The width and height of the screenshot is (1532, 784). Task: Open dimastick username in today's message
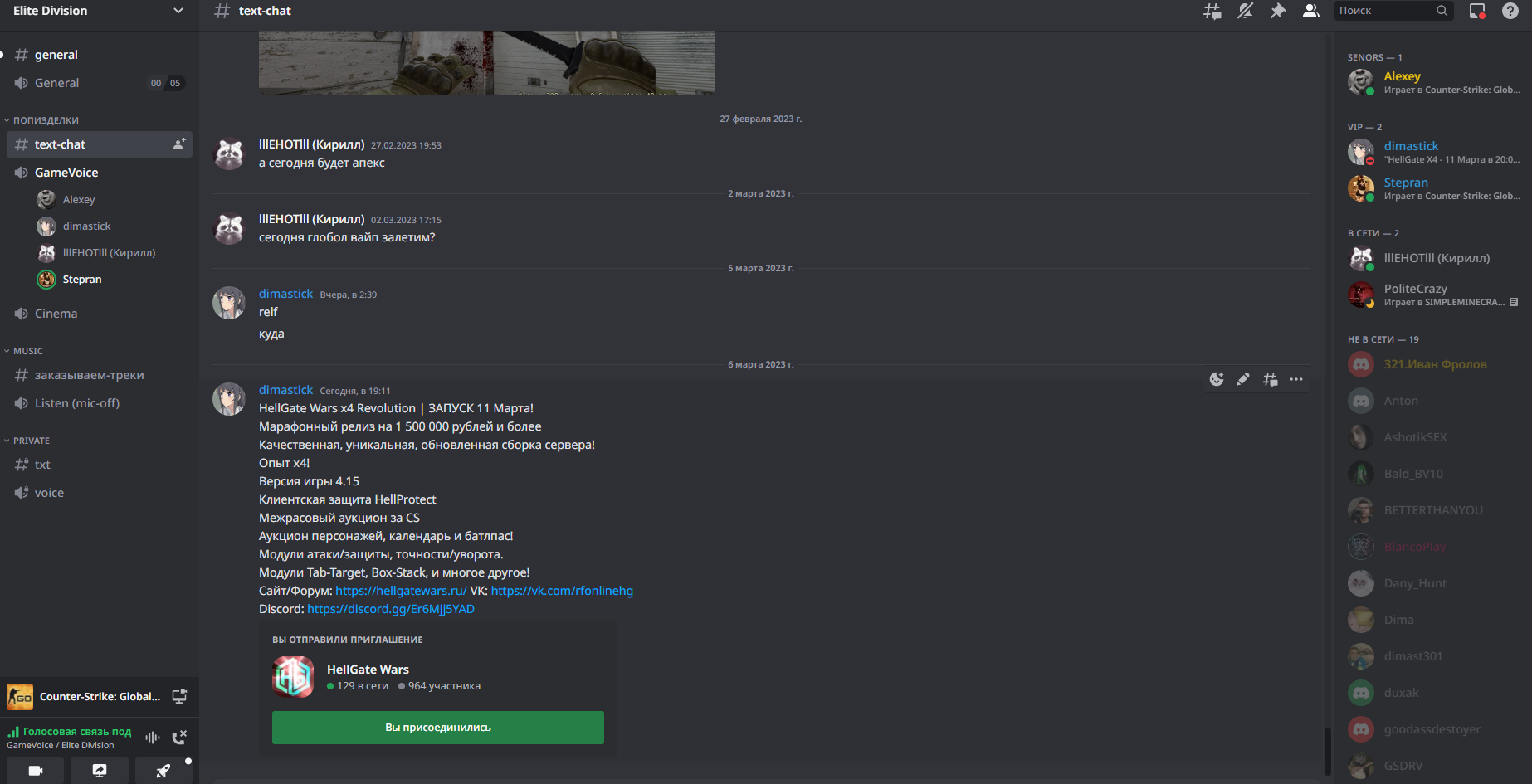click(x=285, y=390)
